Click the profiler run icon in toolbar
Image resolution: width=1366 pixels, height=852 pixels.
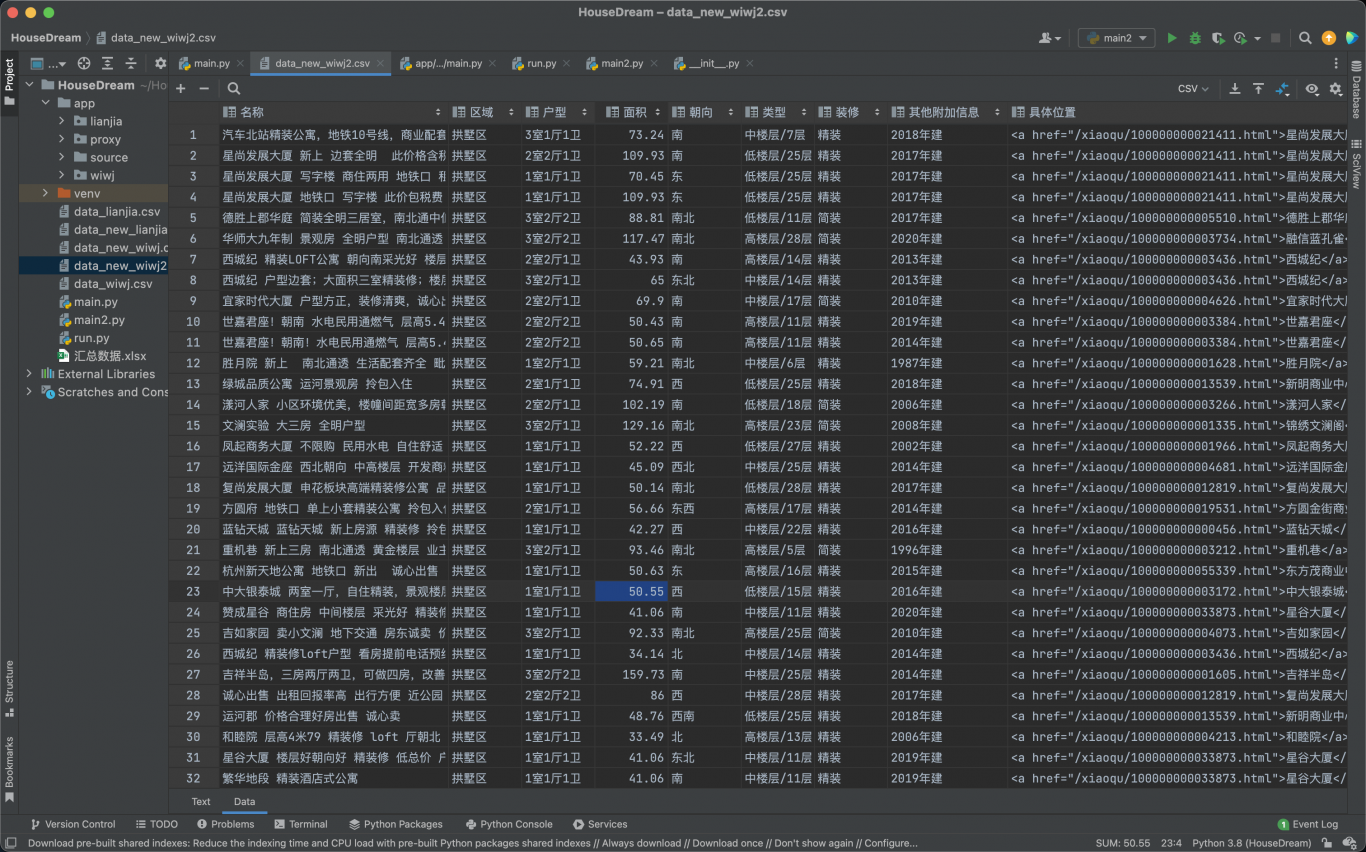pyautogui.click(x=1241, y=38)
